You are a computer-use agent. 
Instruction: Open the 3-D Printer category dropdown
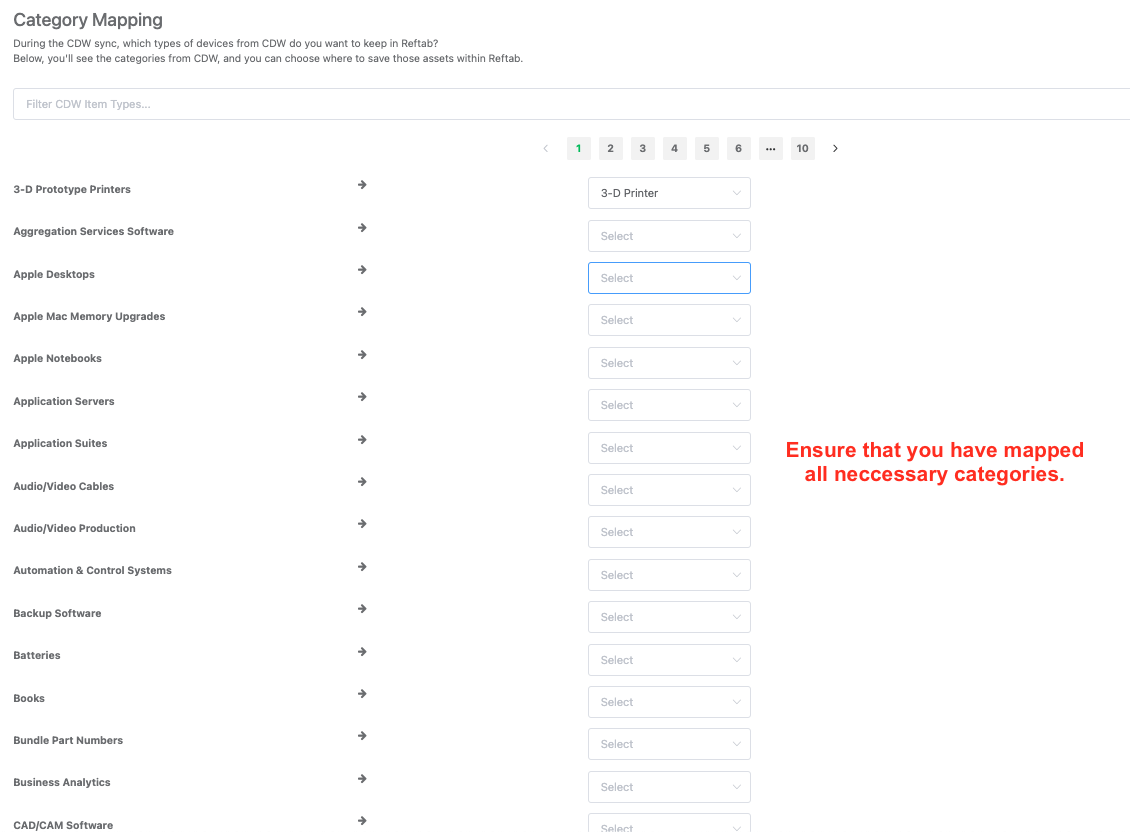(x=669, y=193)
